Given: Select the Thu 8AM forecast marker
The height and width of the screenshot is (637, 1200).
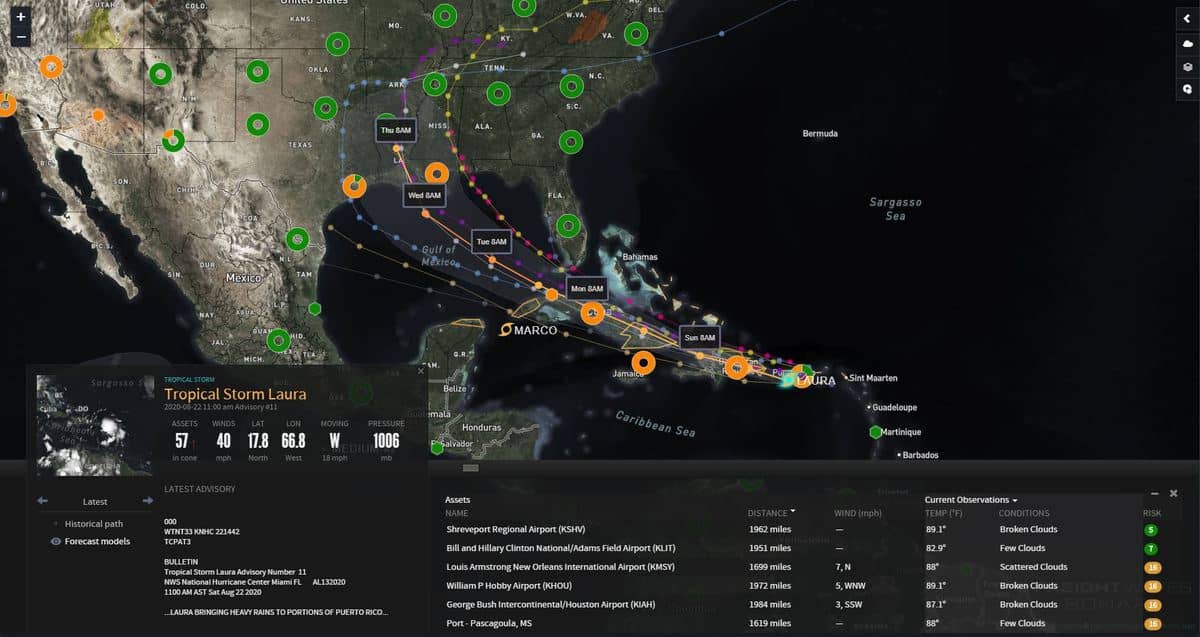Looking at the screenshot, I should coord(396,130).
